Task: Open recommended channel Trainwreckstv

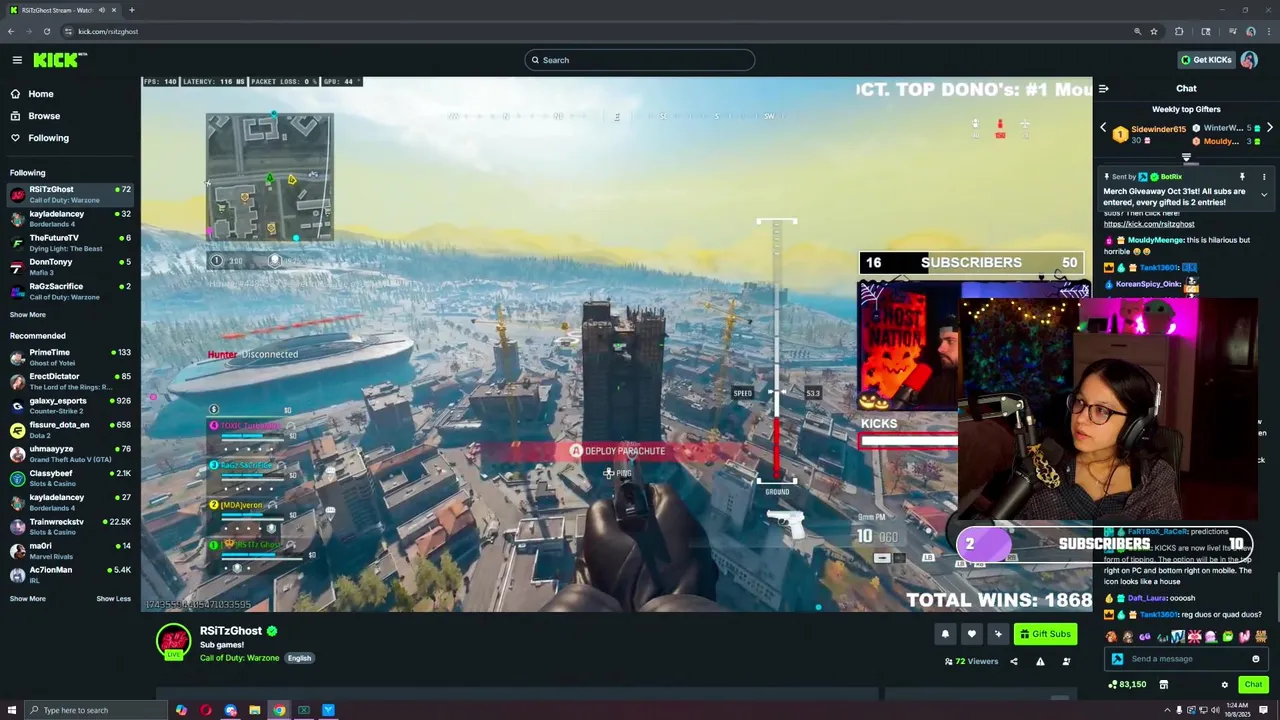Action: click(70, 526)
